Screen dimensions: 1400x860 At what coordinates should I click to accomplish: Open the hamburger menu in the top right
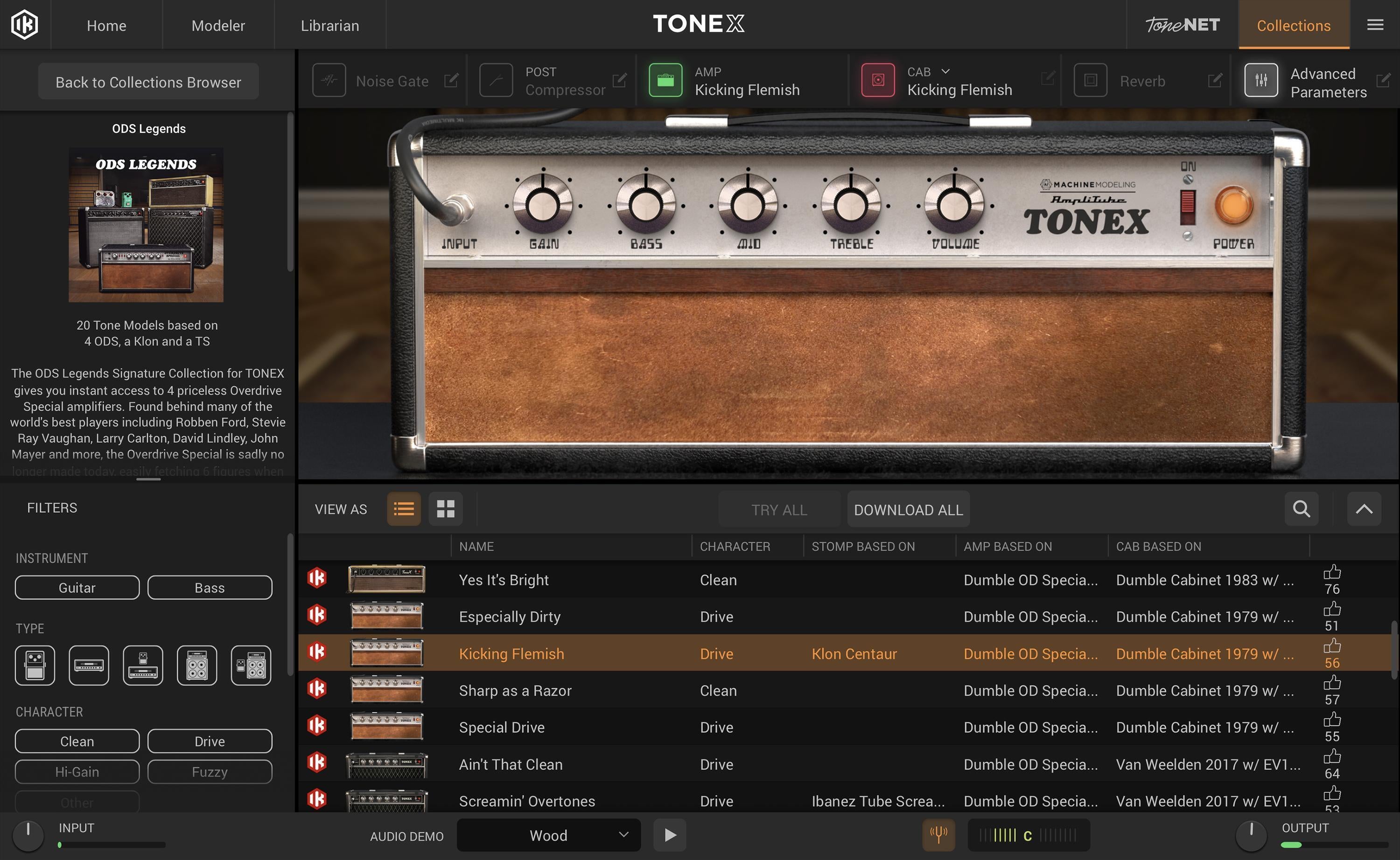point(1376,24)
